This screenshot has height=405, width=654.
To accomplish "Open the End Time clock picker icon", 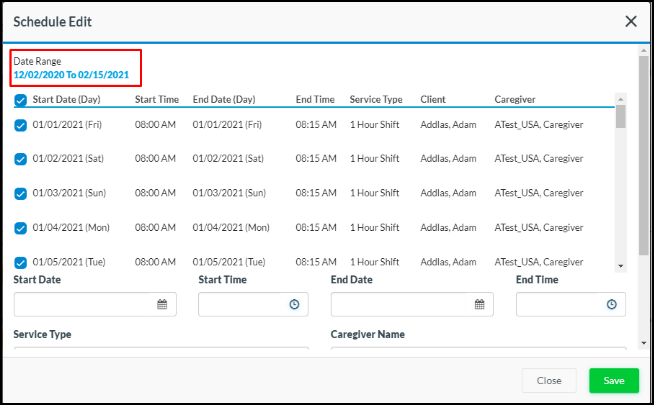I will point(611,304).
